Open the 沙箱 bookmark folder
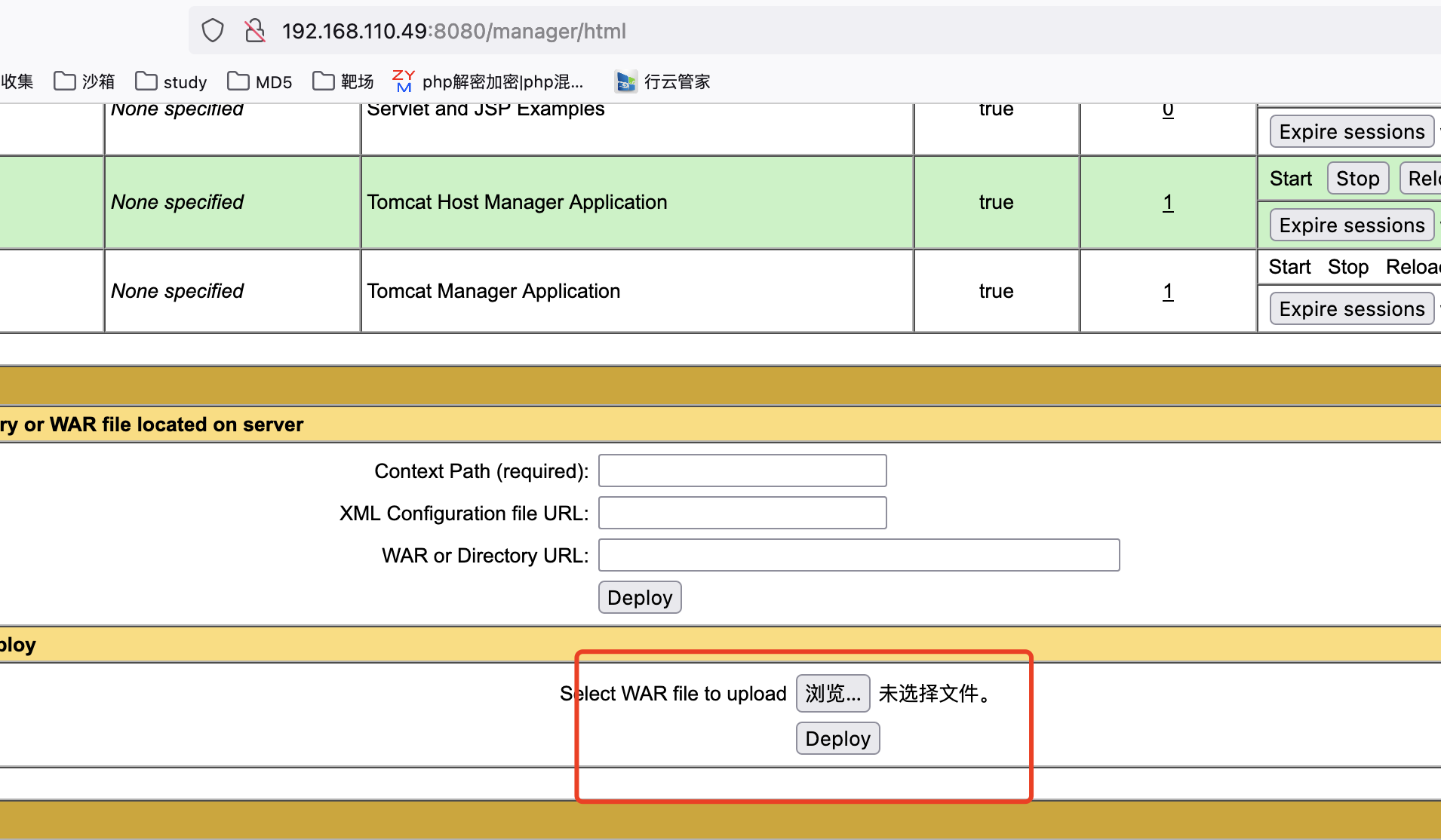This screenshot has height=840, width=1441. click(x=84, y=81)
